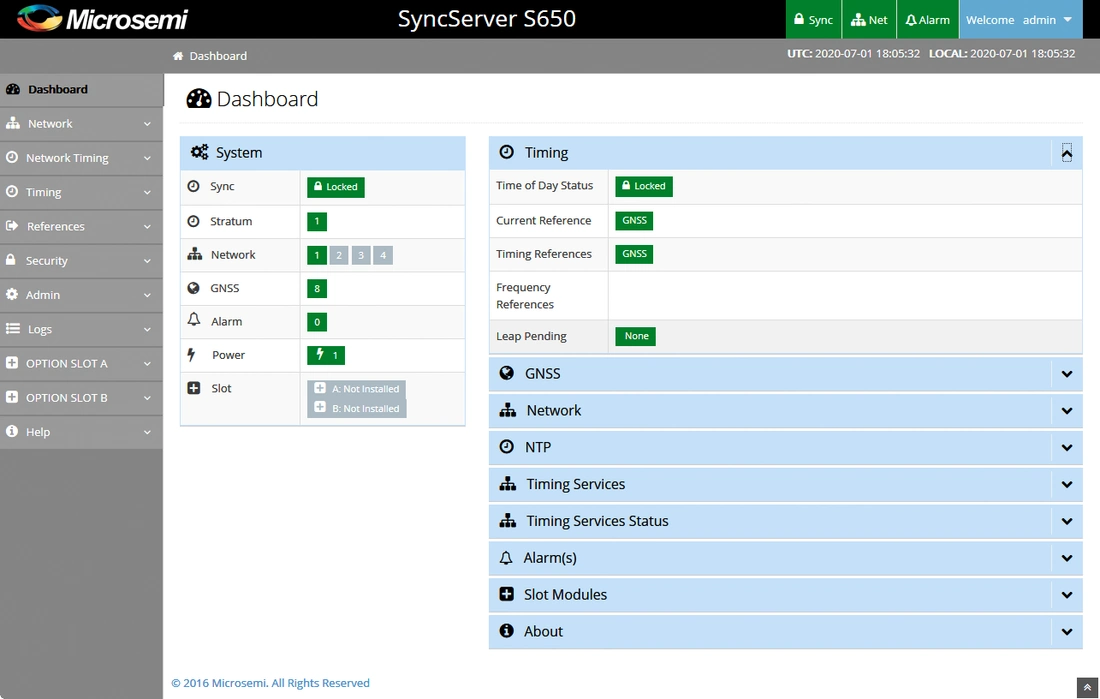
Task: Click the Timing Services Status icon
Action: click(x=508, y=521)
